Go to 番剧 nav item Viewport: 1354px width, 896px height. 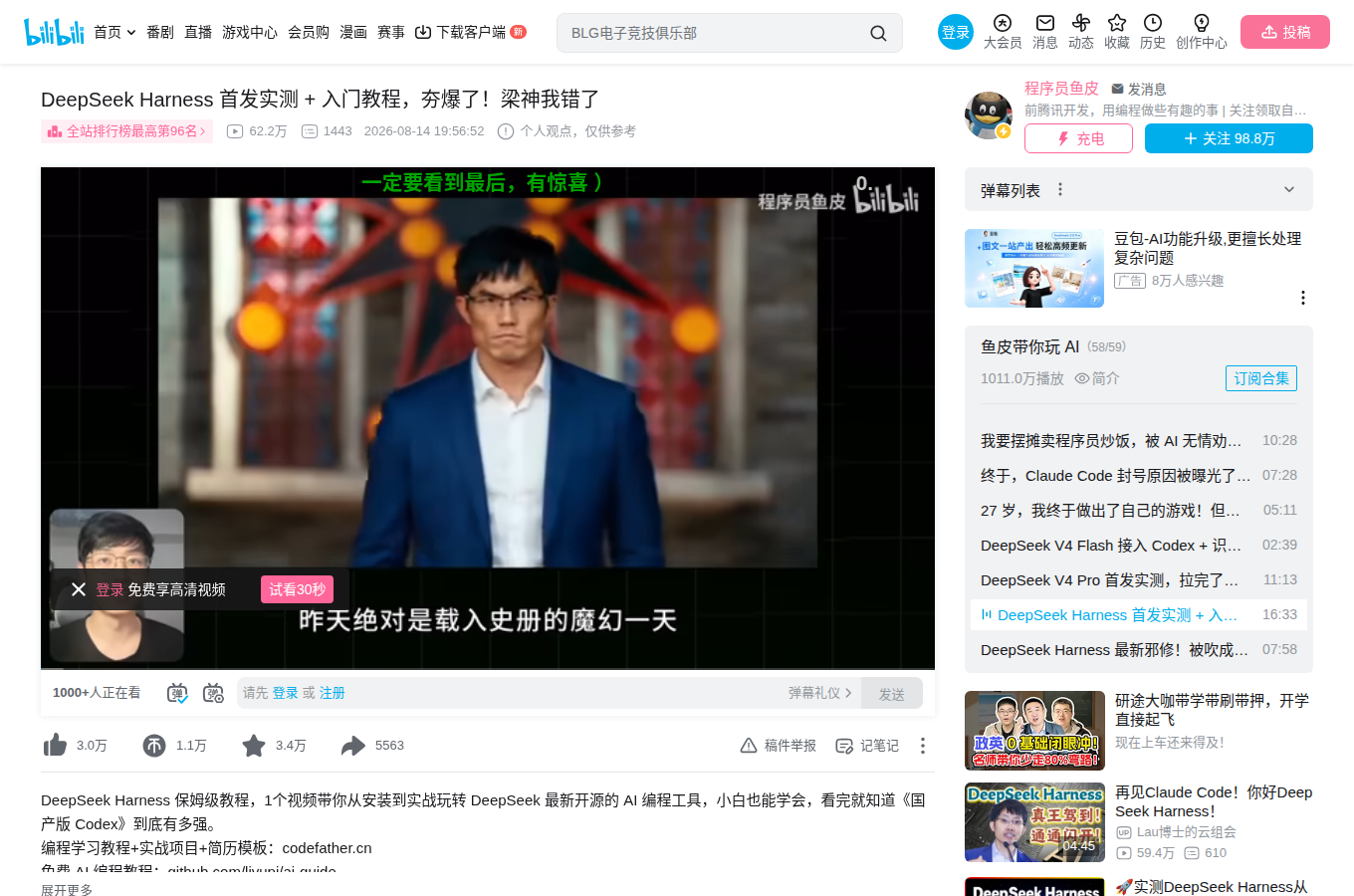(x=160, y=32)
